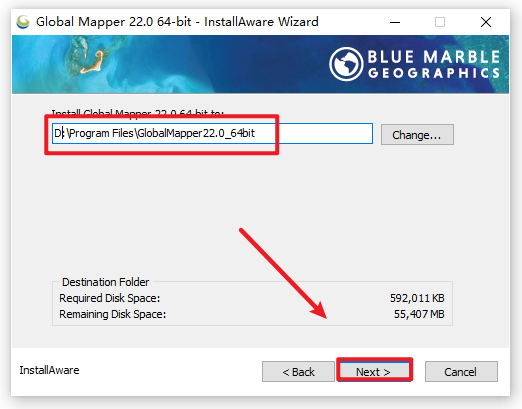Screen dimensions: 522x409
Task: Click the Global Mapper icon in title bar
Action: [x=23, y=22]
